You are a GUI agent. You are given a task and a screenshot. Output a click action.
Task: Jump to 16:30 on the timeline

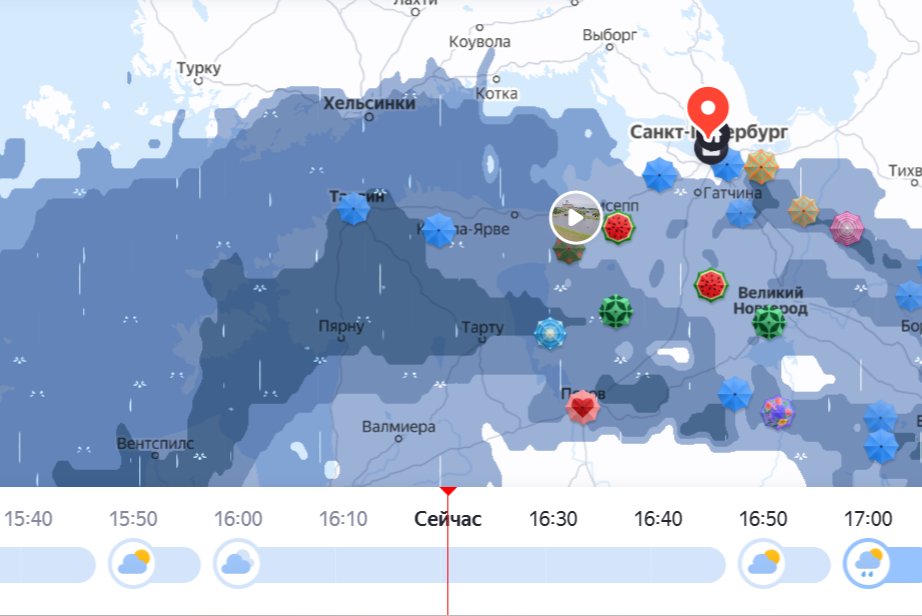coord(553,519)
